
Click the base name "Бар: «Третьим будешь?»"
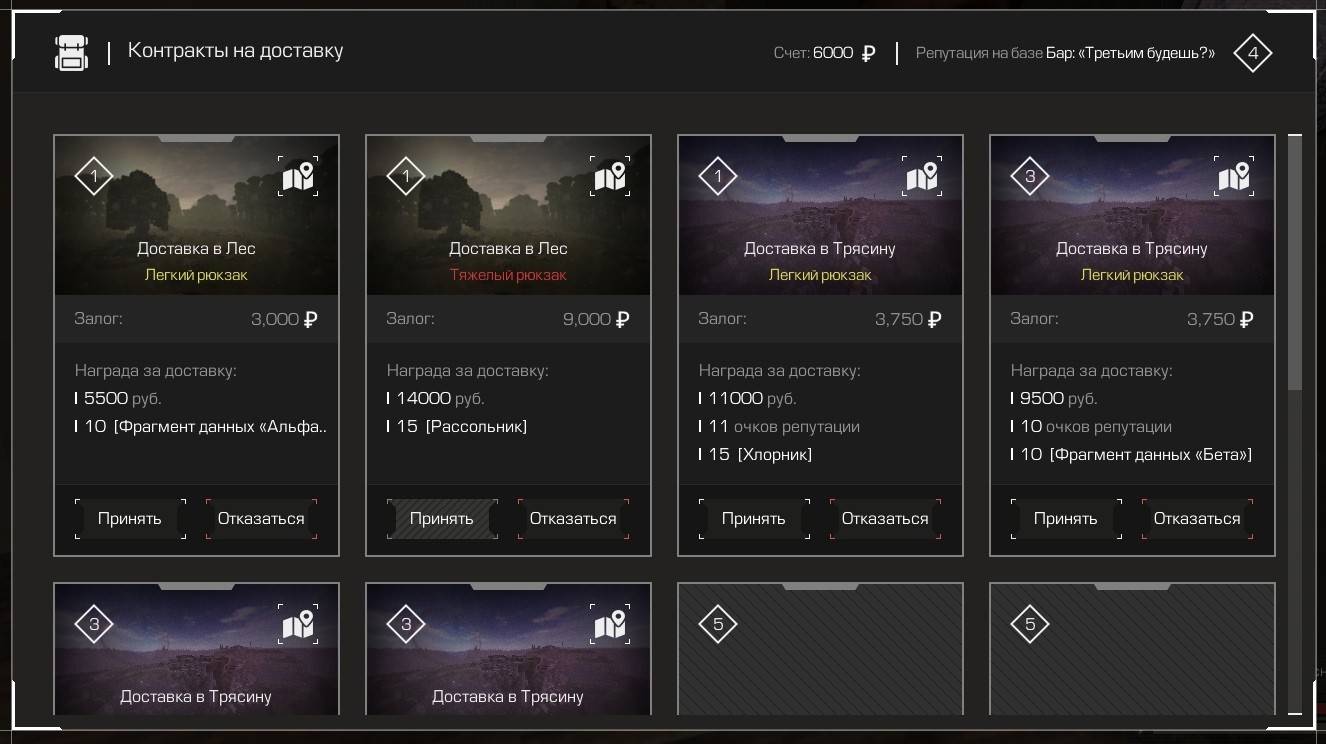tap(1130, 53)
